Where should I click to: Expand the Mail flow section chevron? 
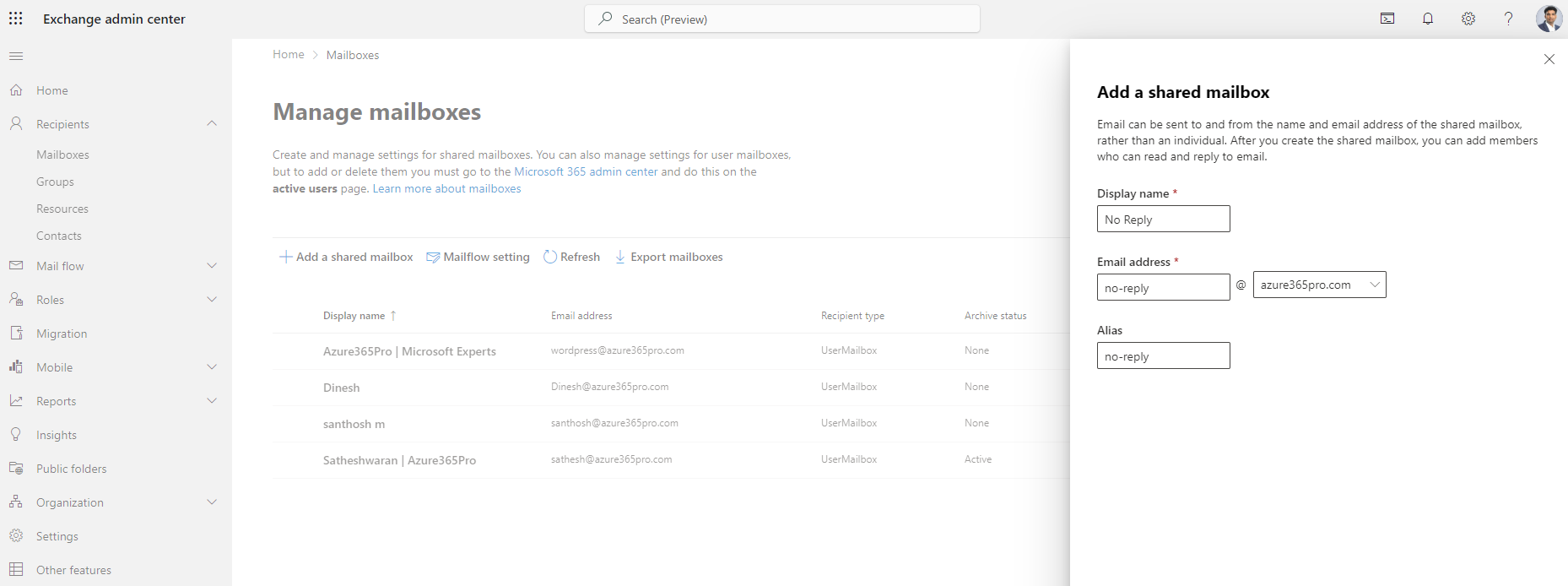[x=212, y=266]
